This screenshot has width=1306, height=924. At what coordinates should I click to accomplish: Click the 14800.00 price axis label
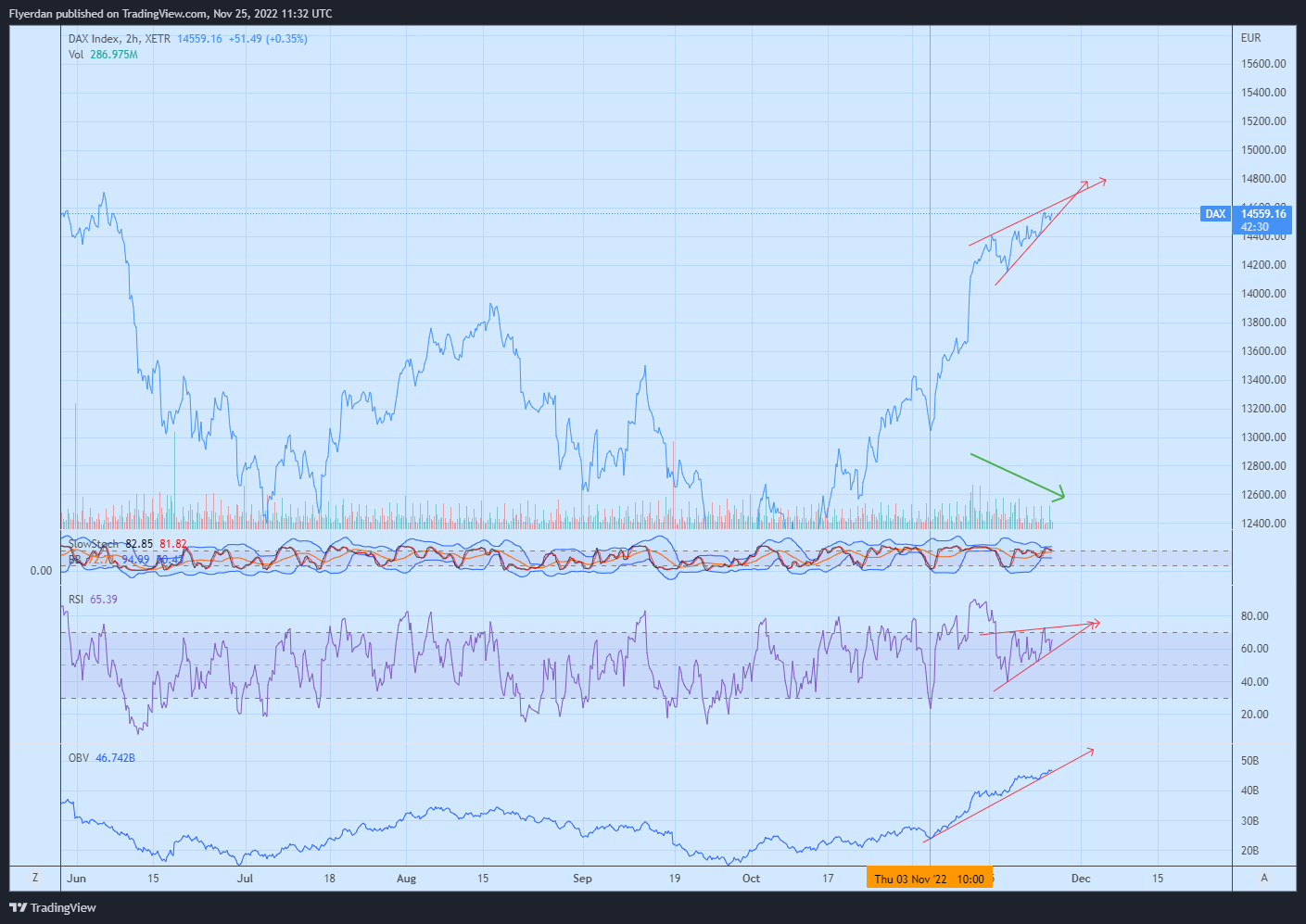tap(1263, 179)
